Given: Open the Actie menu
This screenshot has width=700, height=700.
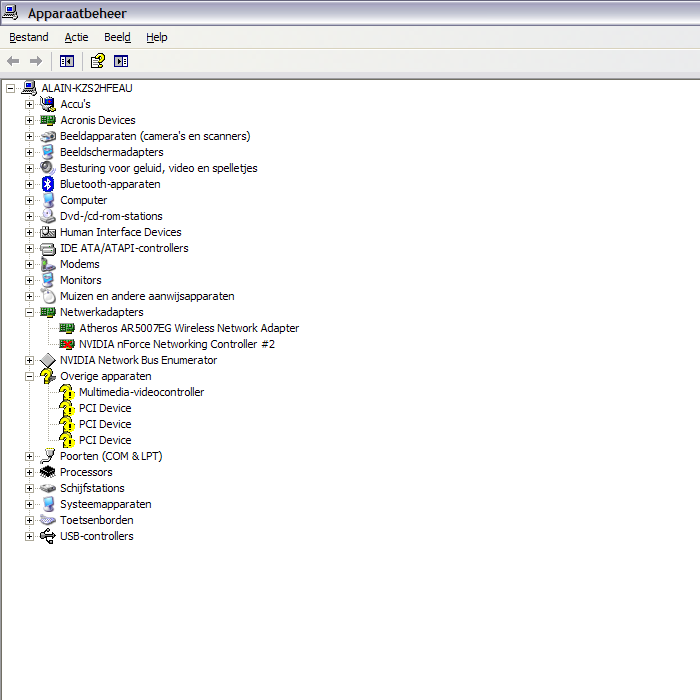Looking at the screenshot, I should [76, 37].
